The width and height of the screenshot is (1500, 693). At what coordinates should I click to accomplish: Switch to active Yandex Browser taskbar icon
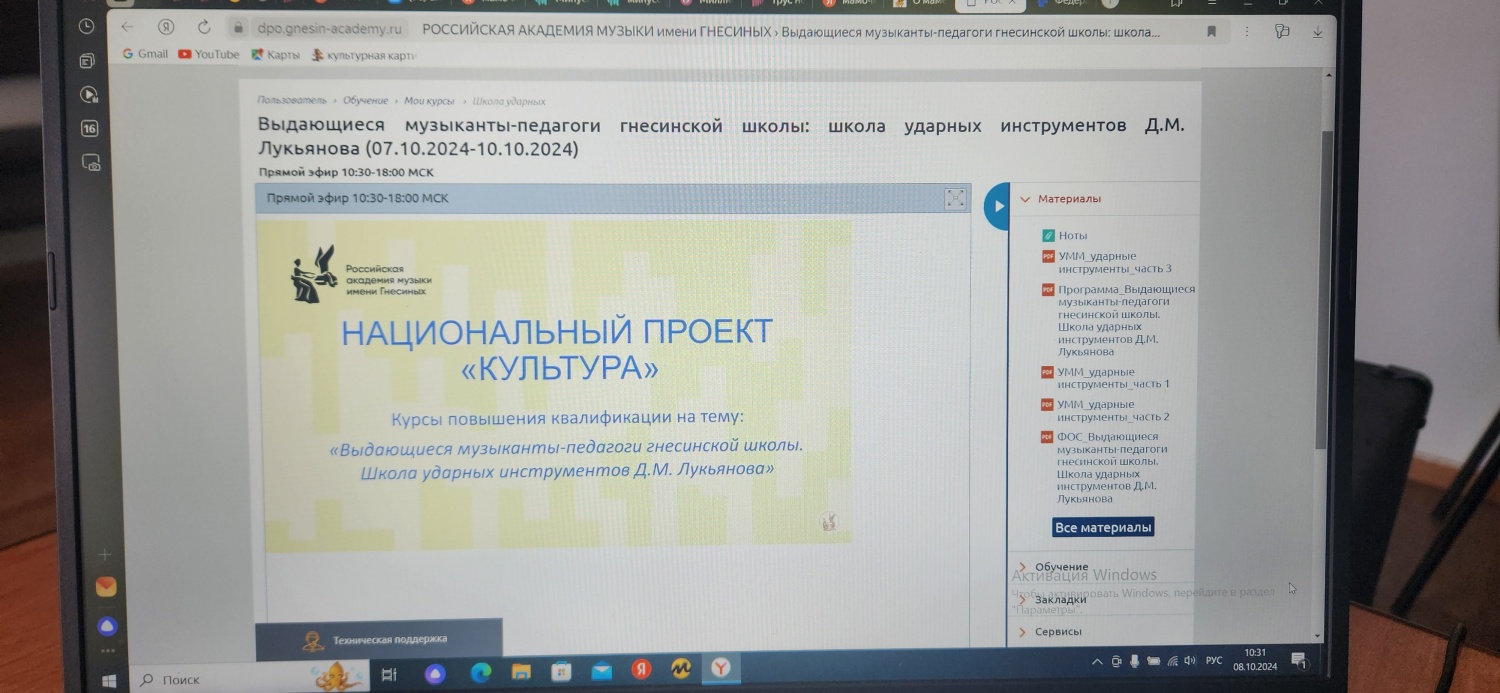click(720, 668)
